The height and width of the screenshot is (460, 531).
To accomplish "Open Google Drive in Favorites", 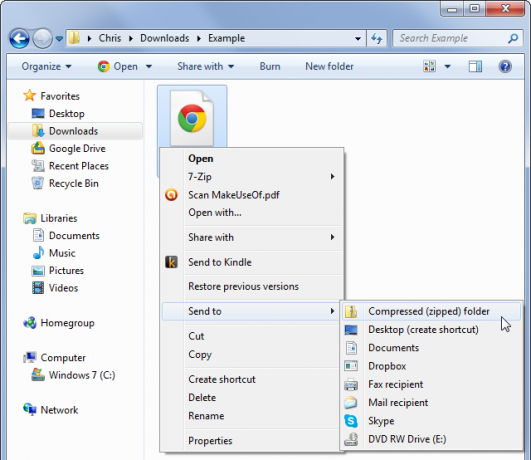I will (x=68, y=148).
